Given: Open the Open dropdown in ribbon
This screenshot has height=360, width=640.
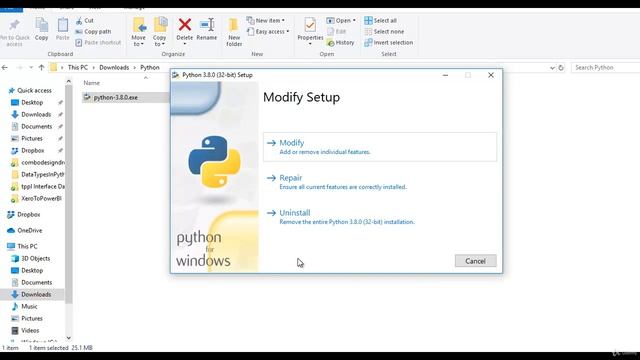Looking at the screenshot, I should 341,20.
